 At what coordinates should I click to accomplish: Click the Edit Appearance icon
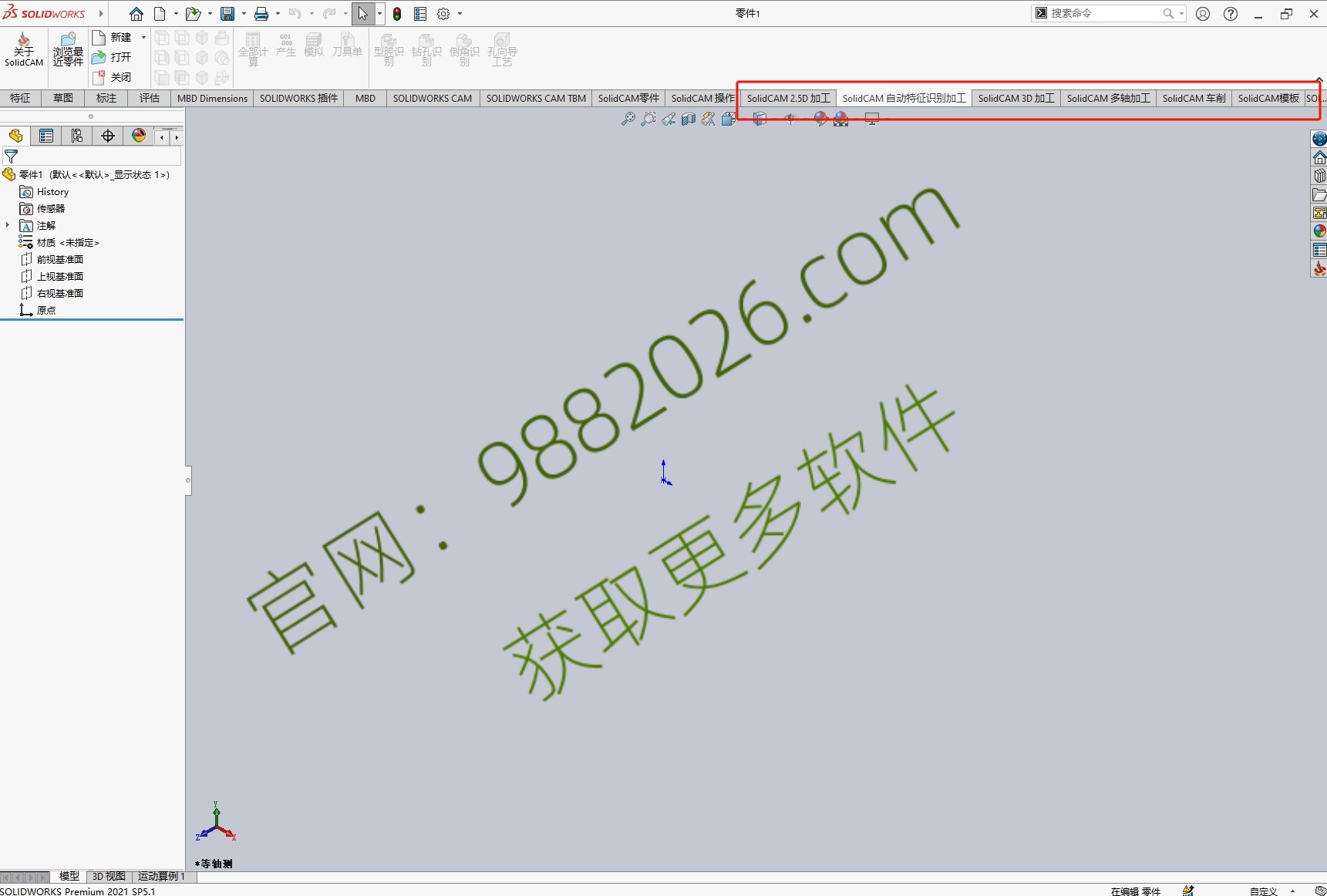click(x=820, y=119)
